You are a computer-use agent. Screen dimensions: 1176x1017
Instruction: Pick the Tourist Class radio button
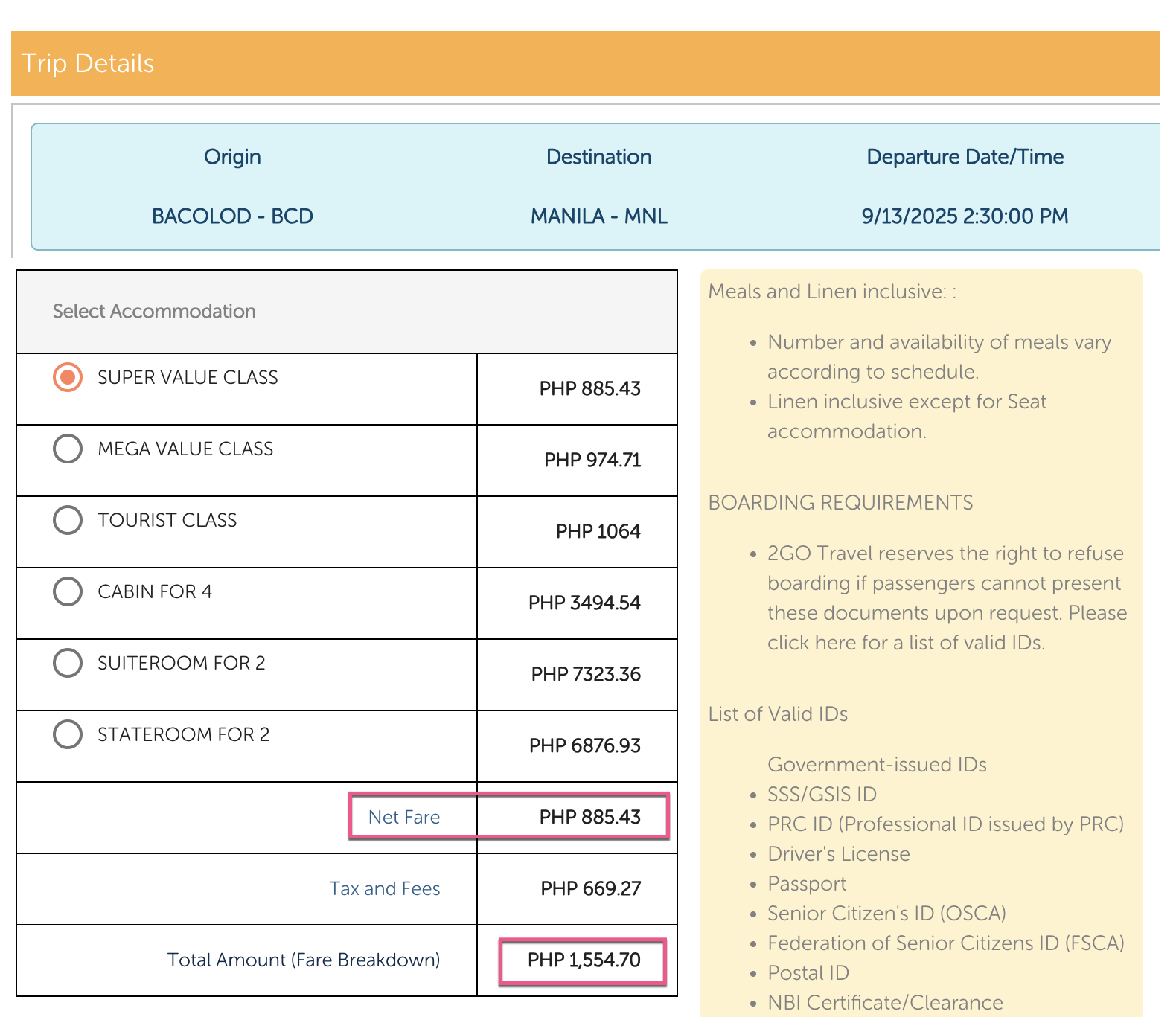[x=68, y=520]
